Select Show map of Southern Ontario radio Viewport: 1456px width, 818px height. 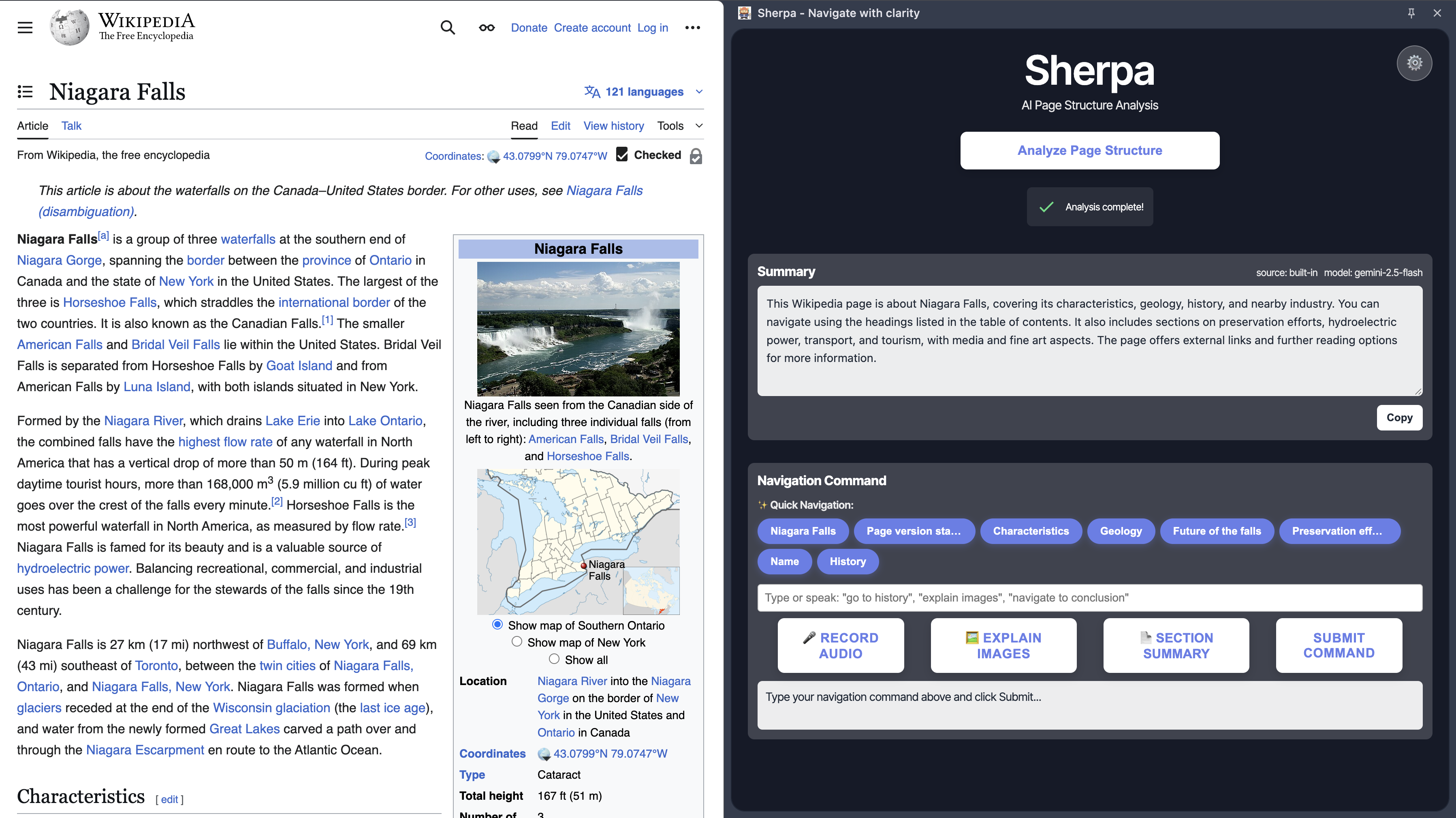[497, 625]
